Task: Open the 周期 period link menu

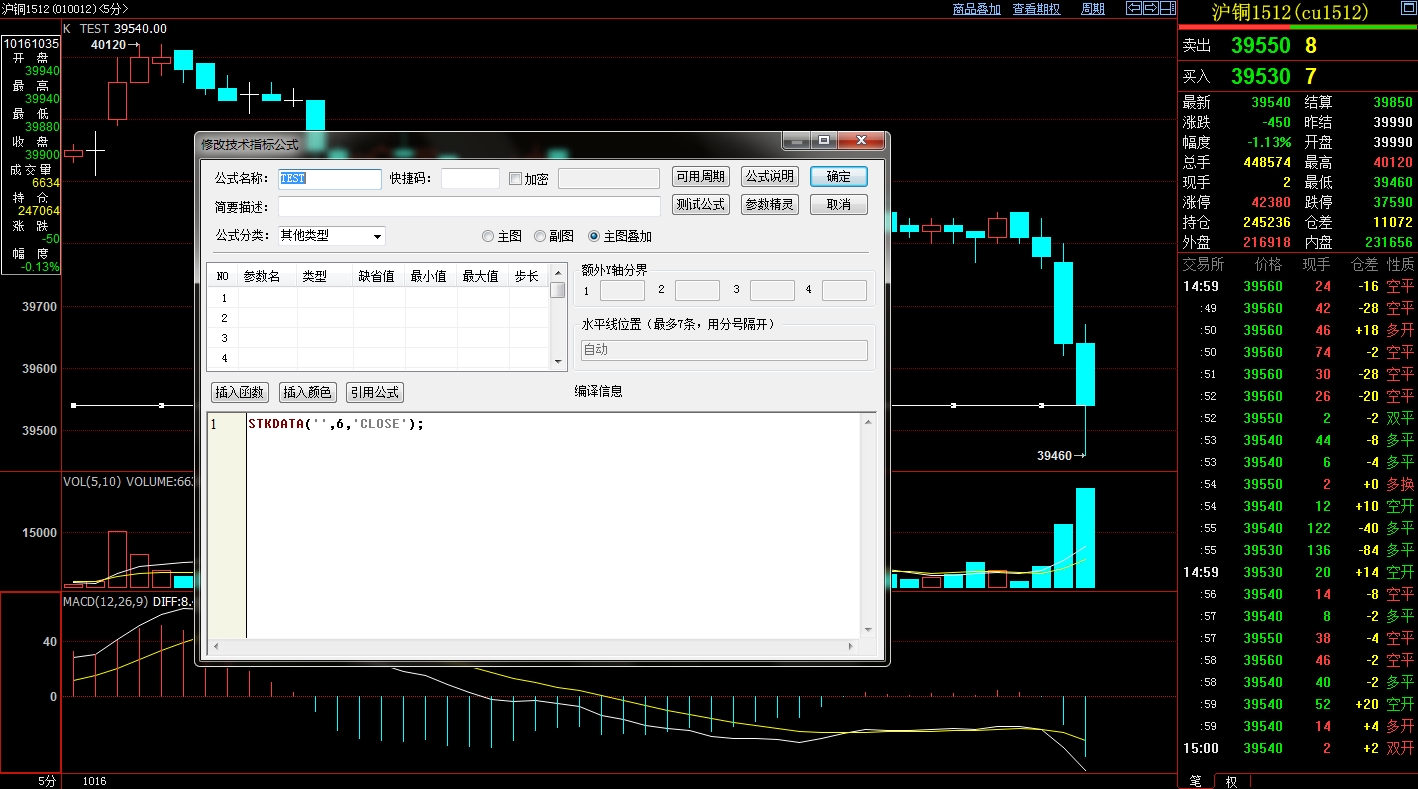Action: (1092, 9)
